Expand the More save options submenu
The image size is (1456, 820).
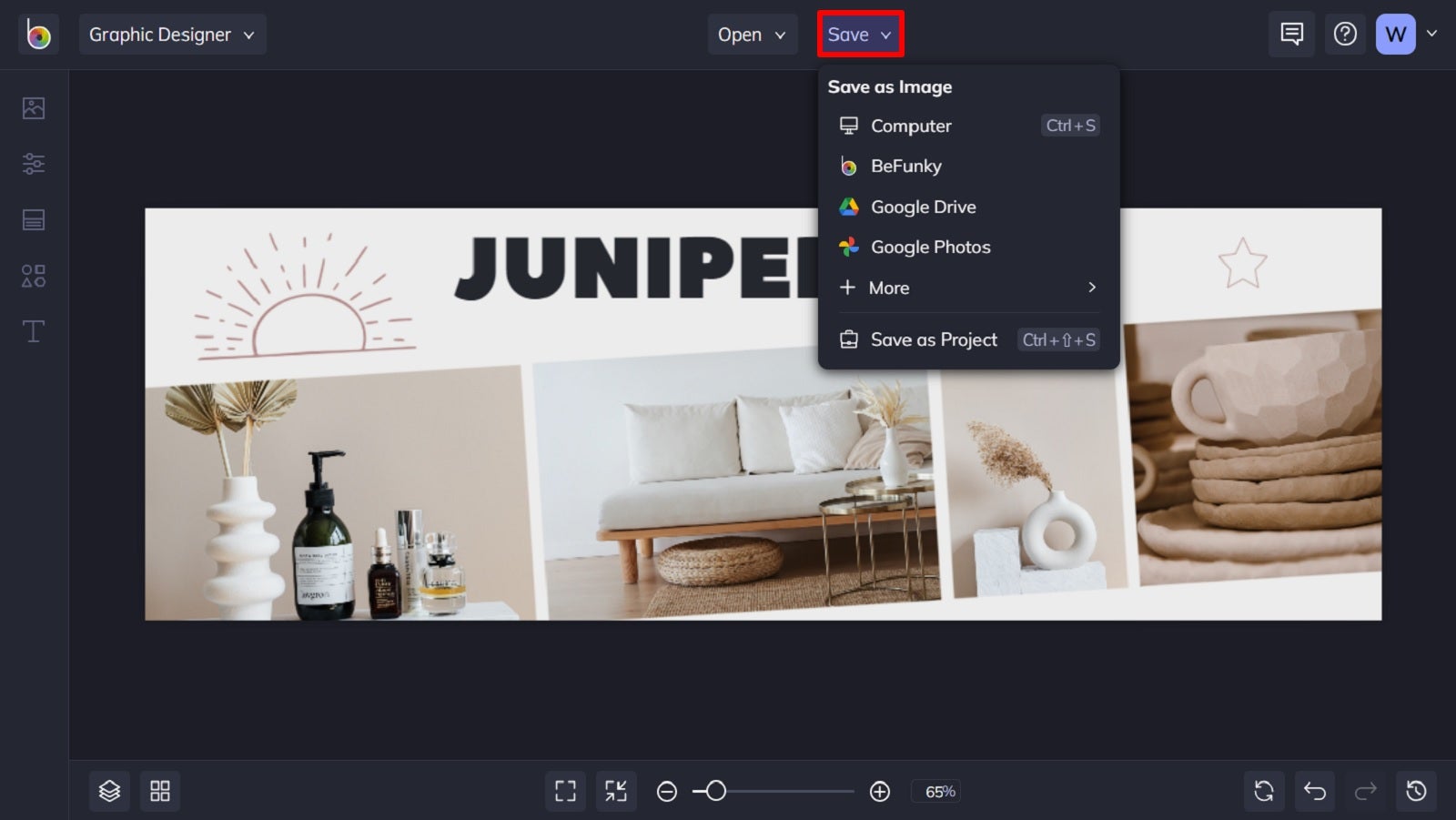(967, 288)
